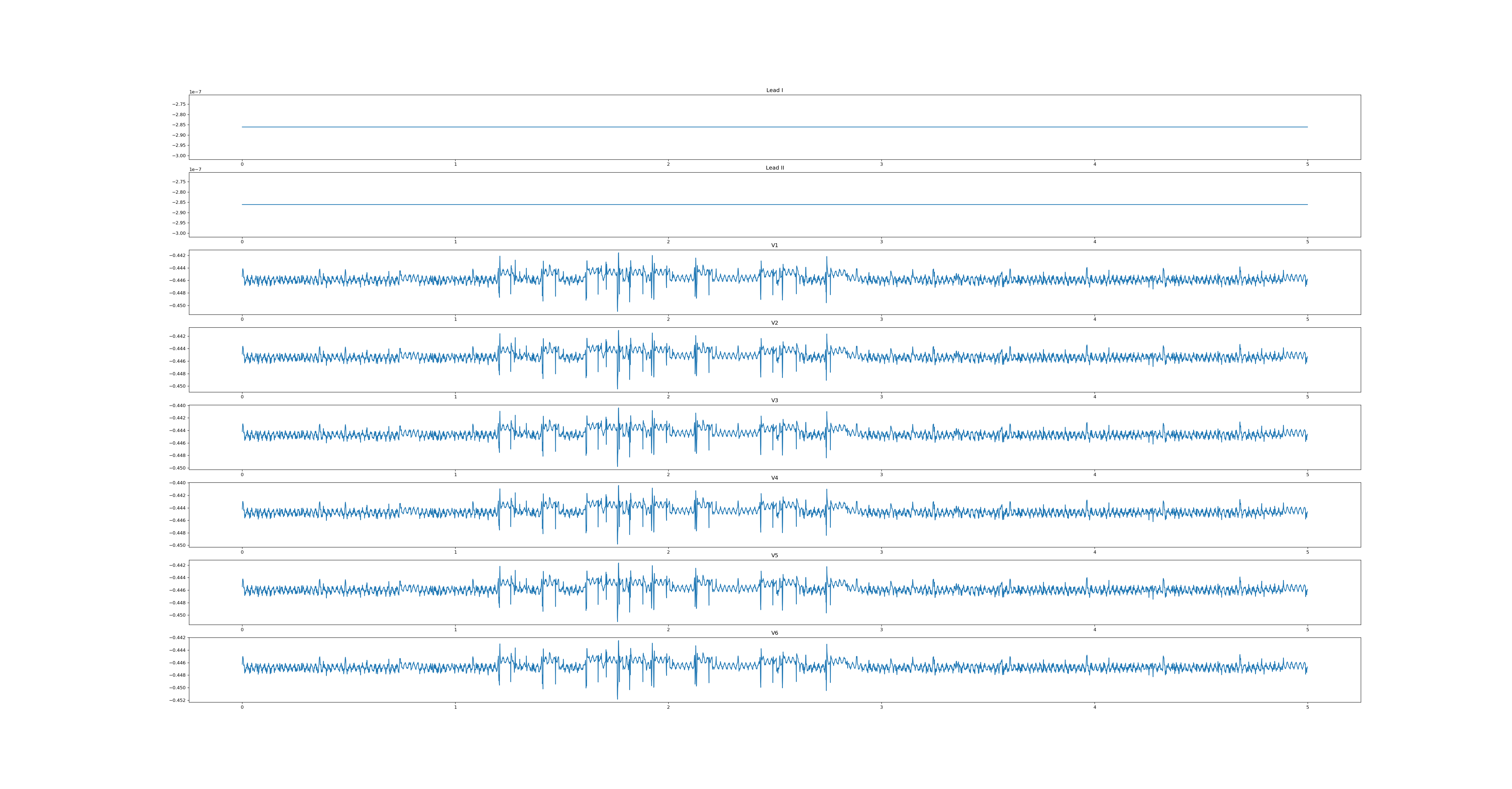Click the −0.440 y-tick in V3 plot

[177, 406]
